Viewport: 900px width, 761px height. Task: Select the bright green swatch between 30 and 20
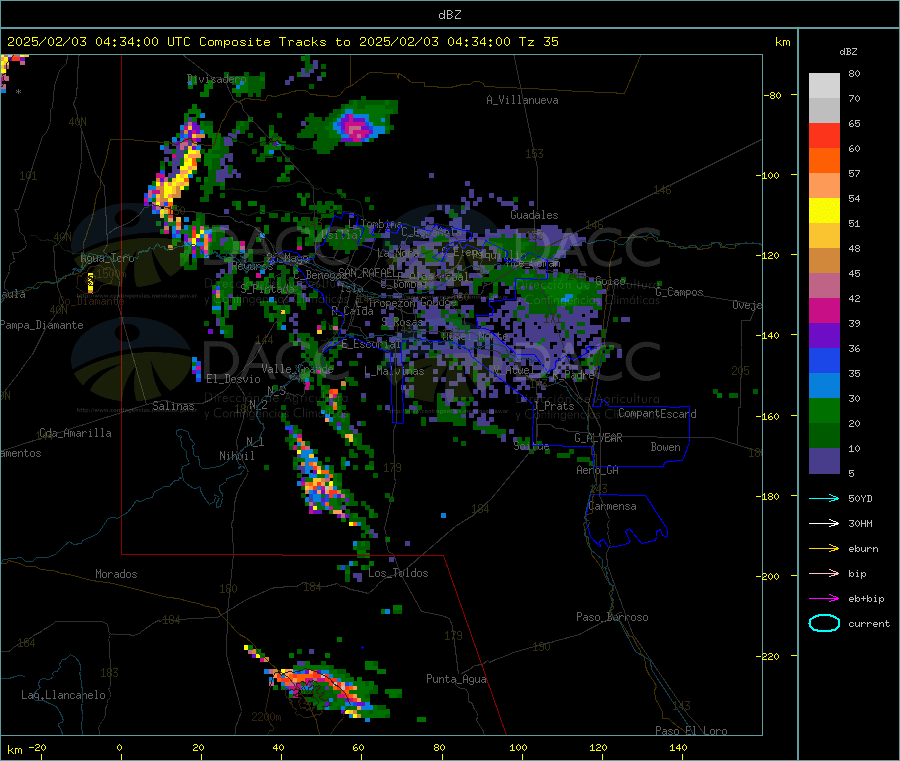[824, 410]
